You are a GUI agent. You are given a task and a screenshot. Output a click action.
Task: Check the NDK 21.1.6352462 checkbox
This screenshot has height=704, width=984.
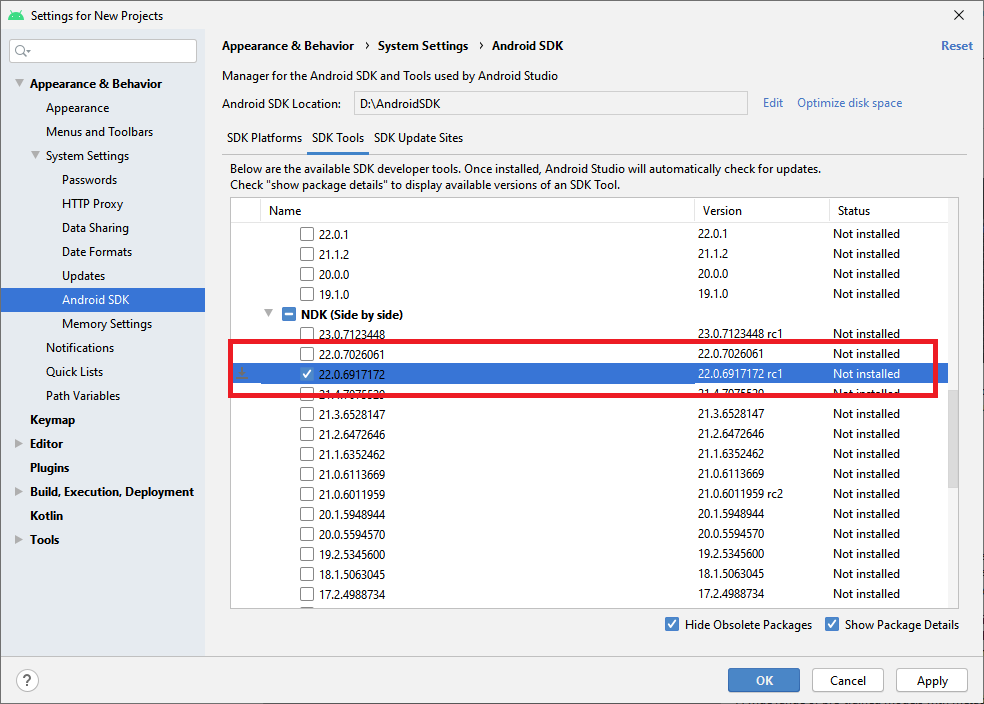click(307, 454)
